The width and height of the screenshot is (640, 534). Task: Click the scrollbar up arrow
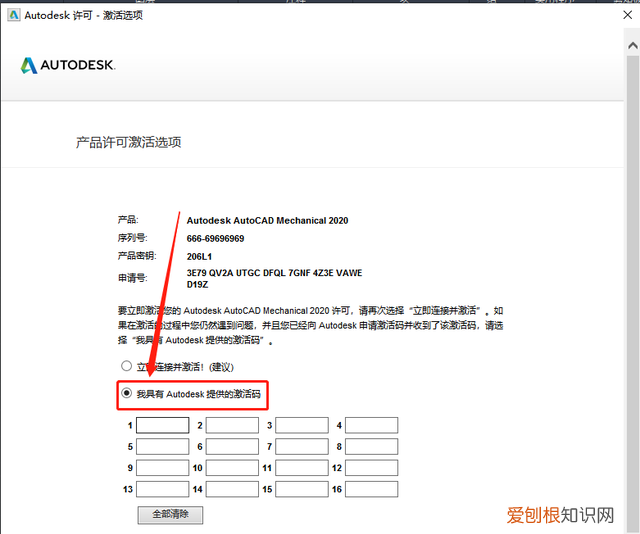click(633, 45)
